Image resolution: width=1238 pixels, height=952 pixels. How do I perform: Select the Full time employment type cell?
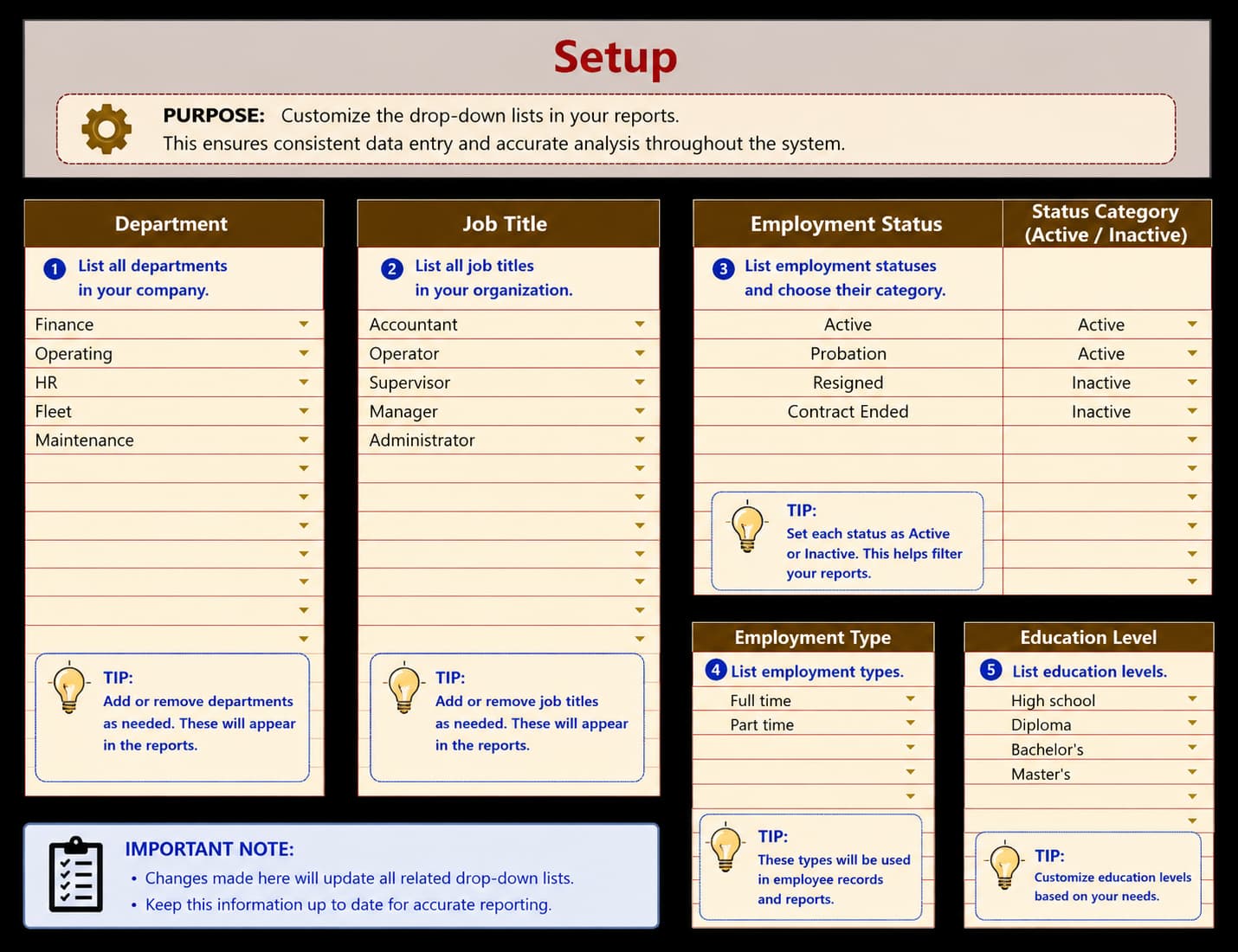click(813, 699)
